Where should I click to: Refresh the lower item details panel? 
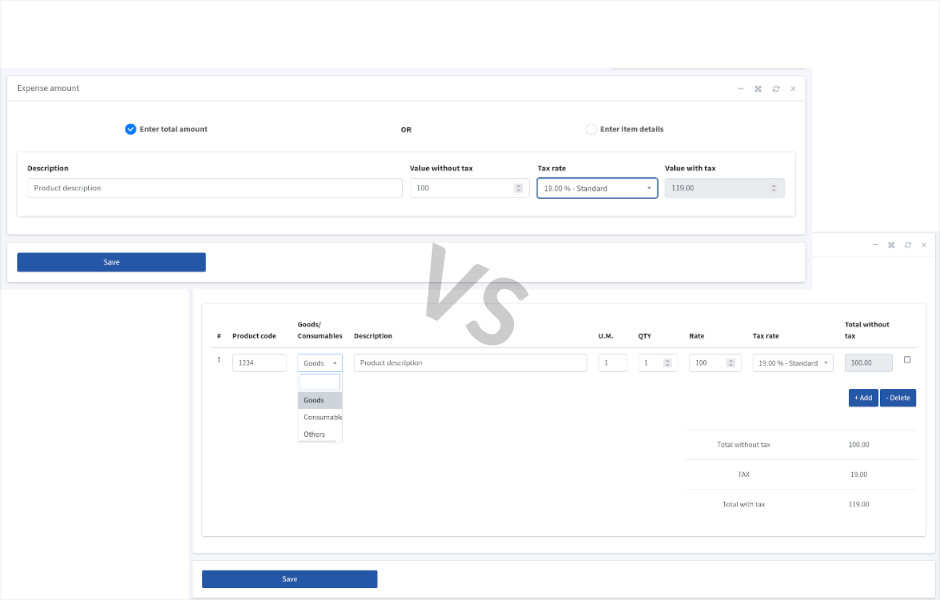click(908, 245)
